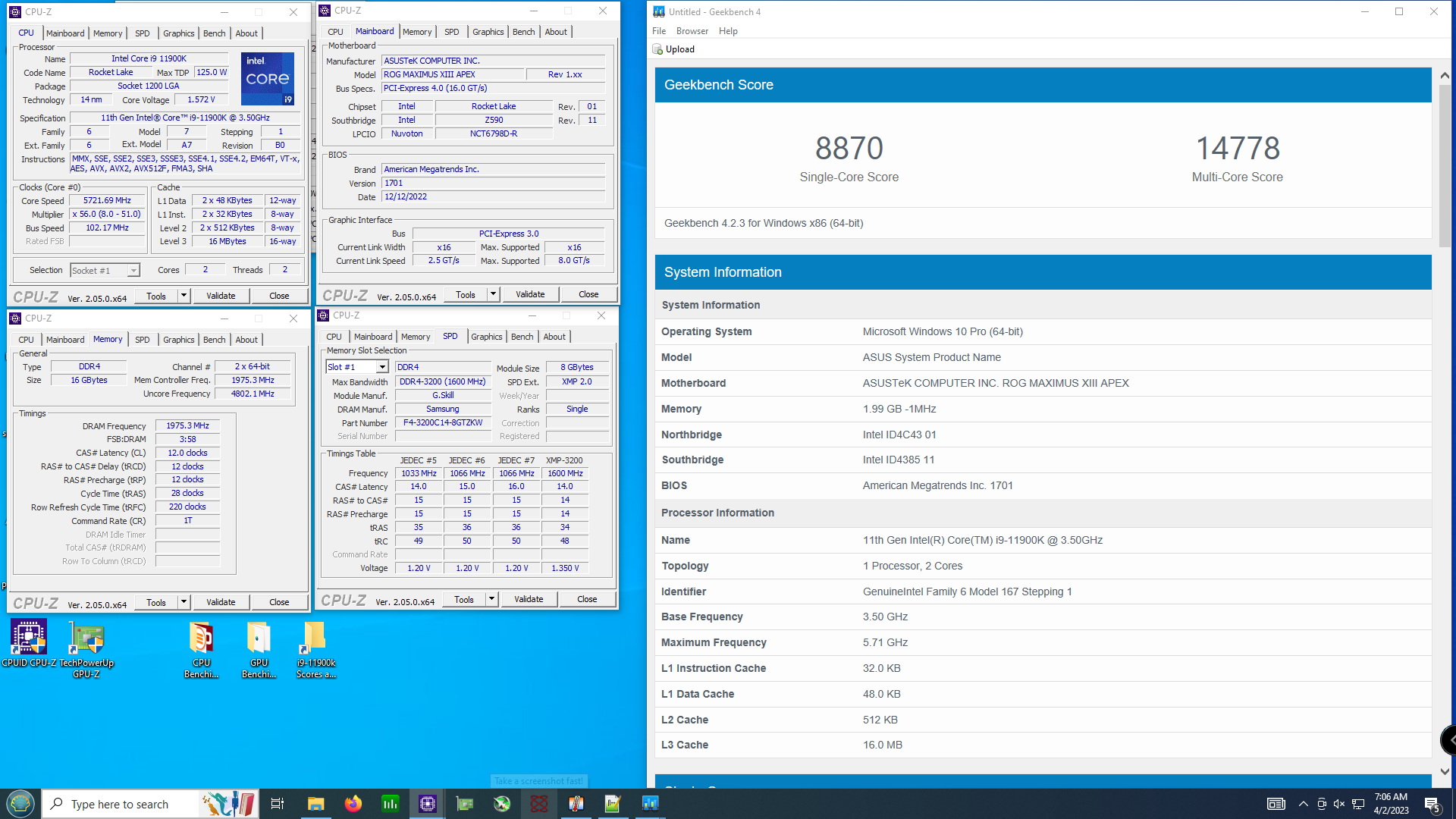The width and height of the screenshot is (1456, 819).
Task: Click the part number F4-3200C14-8GTZKW field
Action: (x=443, y=423)
